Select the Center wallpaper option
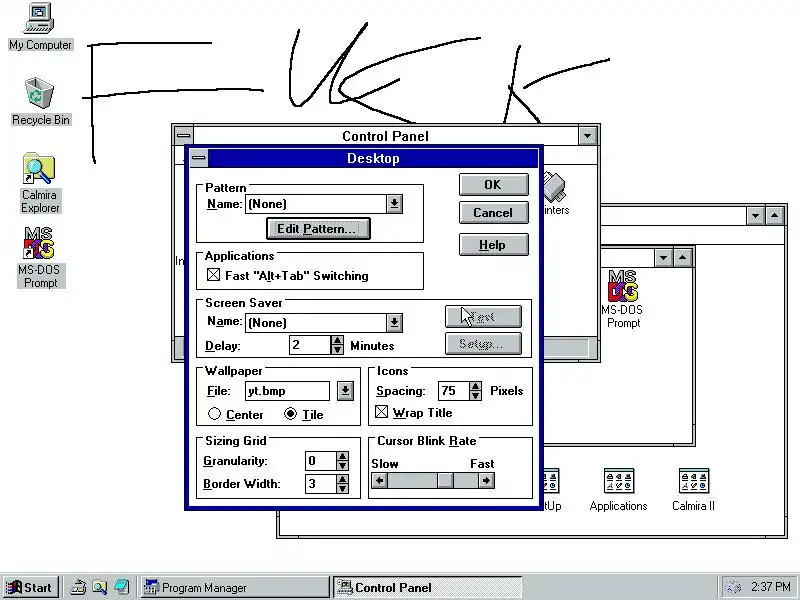This screenshot has width=800, height=600. [x=214, y=414]
